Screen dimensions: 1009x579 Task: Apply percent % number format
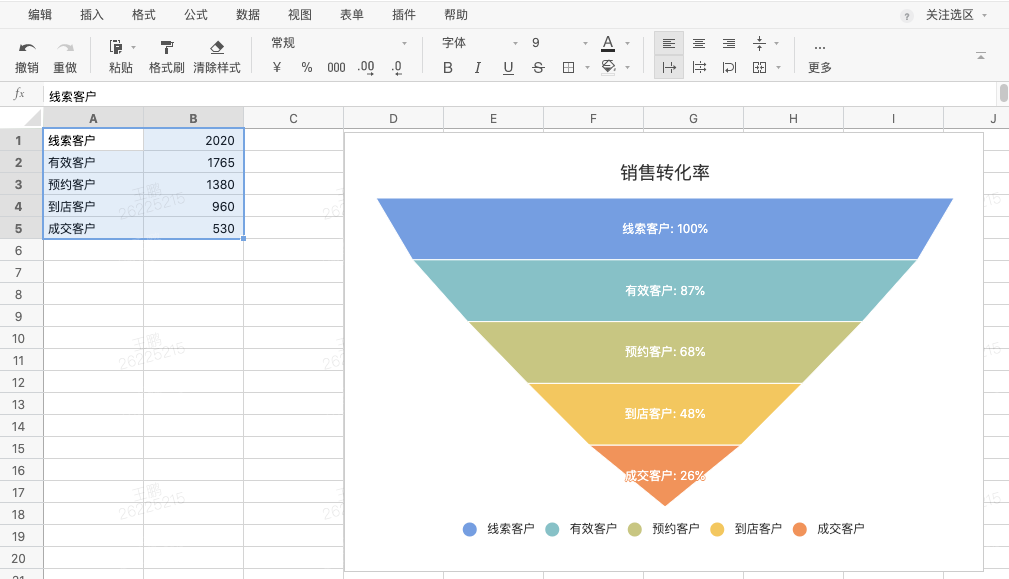tap(307, 68)
